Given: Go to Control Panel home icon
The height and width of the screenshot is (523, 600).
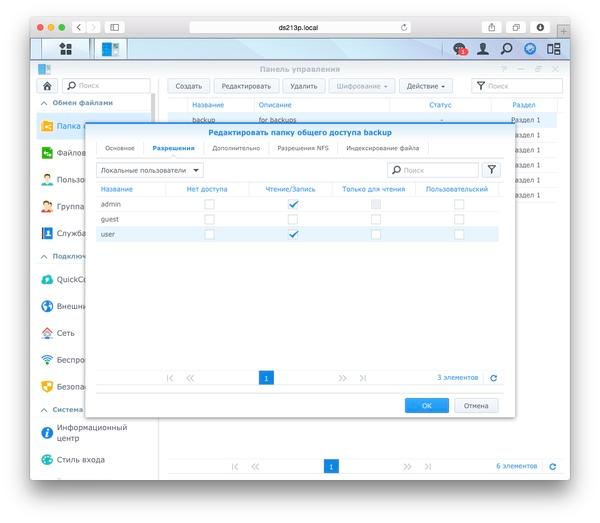Looking at the screenshot, I should click(x=47, y=86).
